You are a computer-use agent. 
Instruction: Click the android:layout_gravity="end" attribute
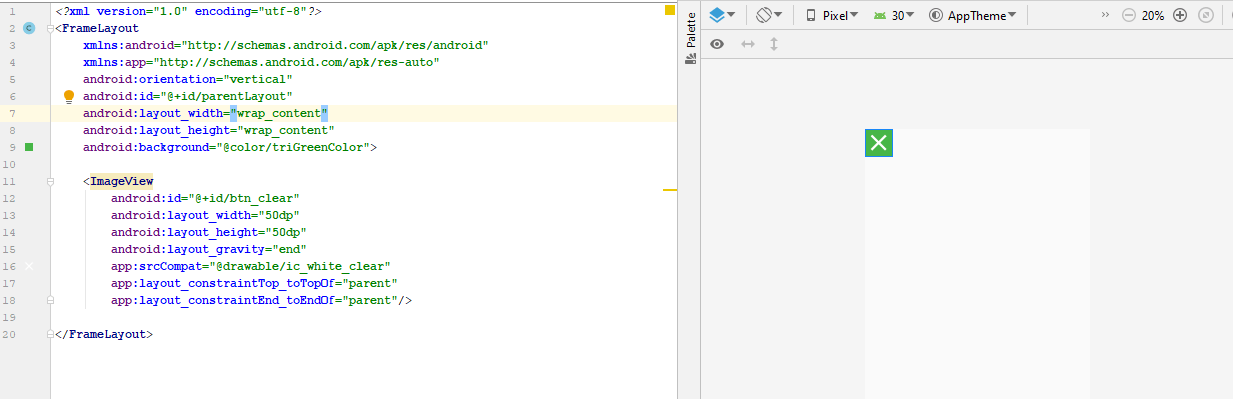pos(208,249)
